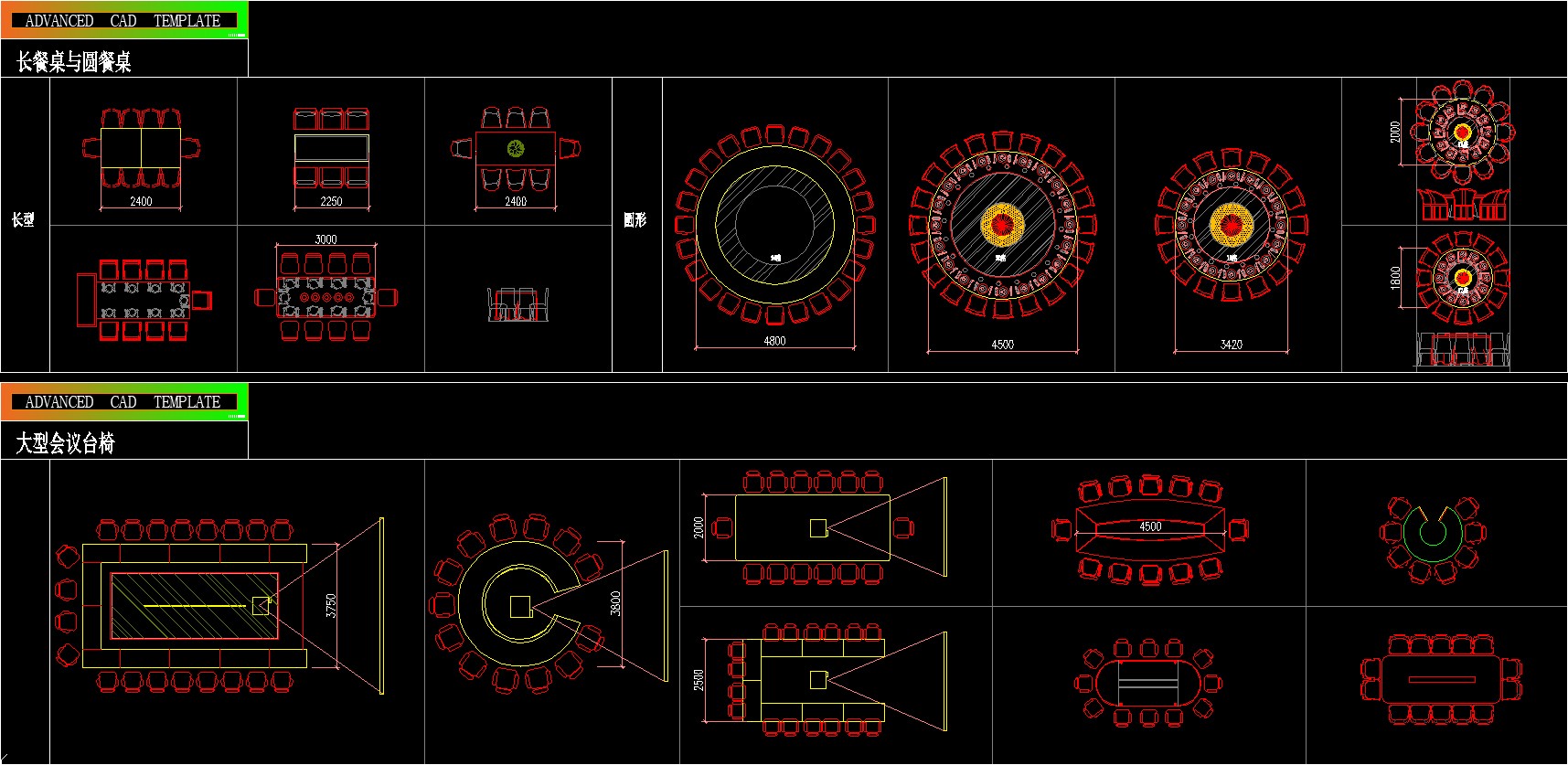Click the 3750 vertical dimension text
1568x765 pixels.
tap(331, 605)
